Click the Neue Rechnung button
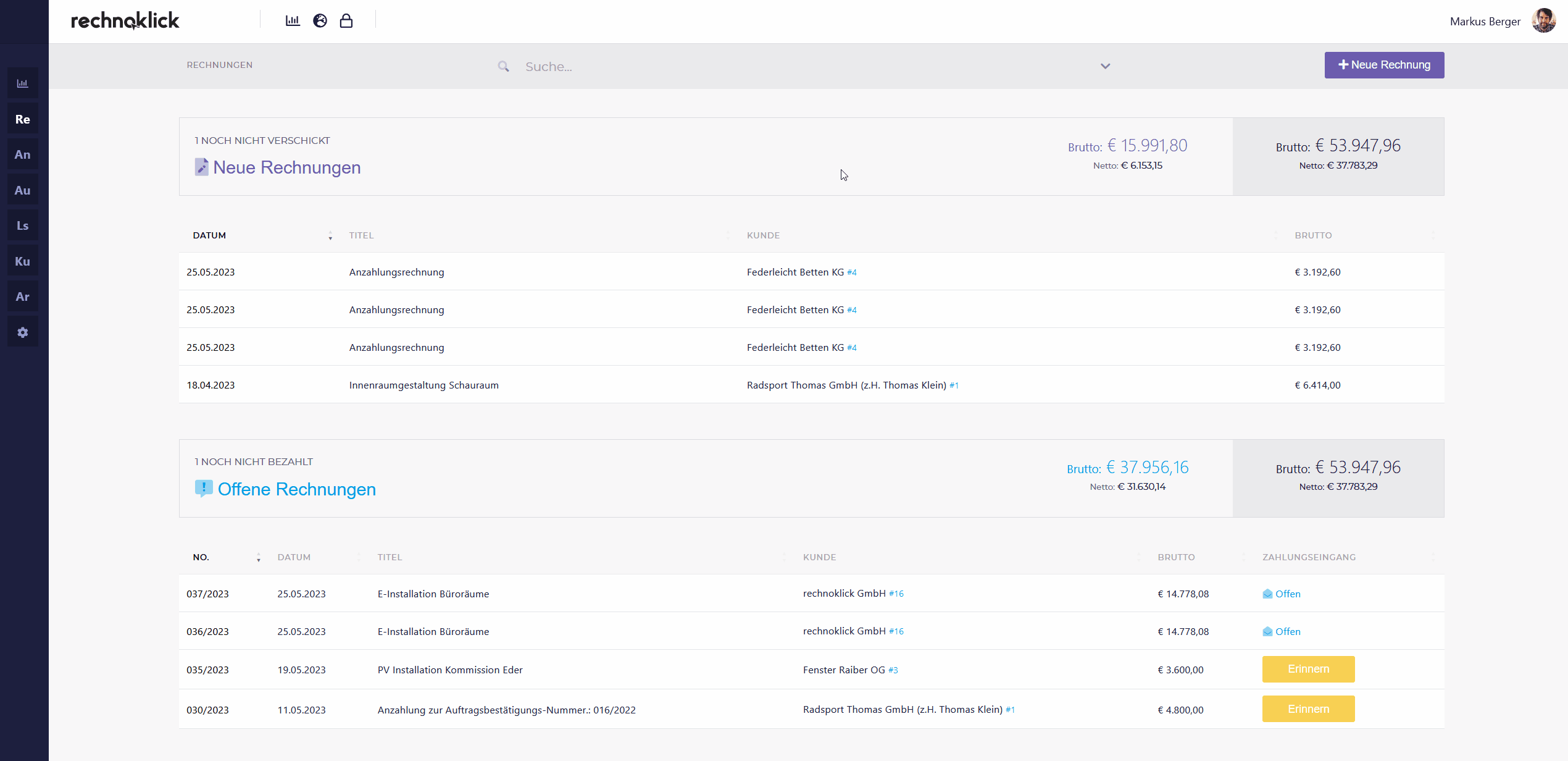1568x761 pixels. click(x=1384, y=65)
